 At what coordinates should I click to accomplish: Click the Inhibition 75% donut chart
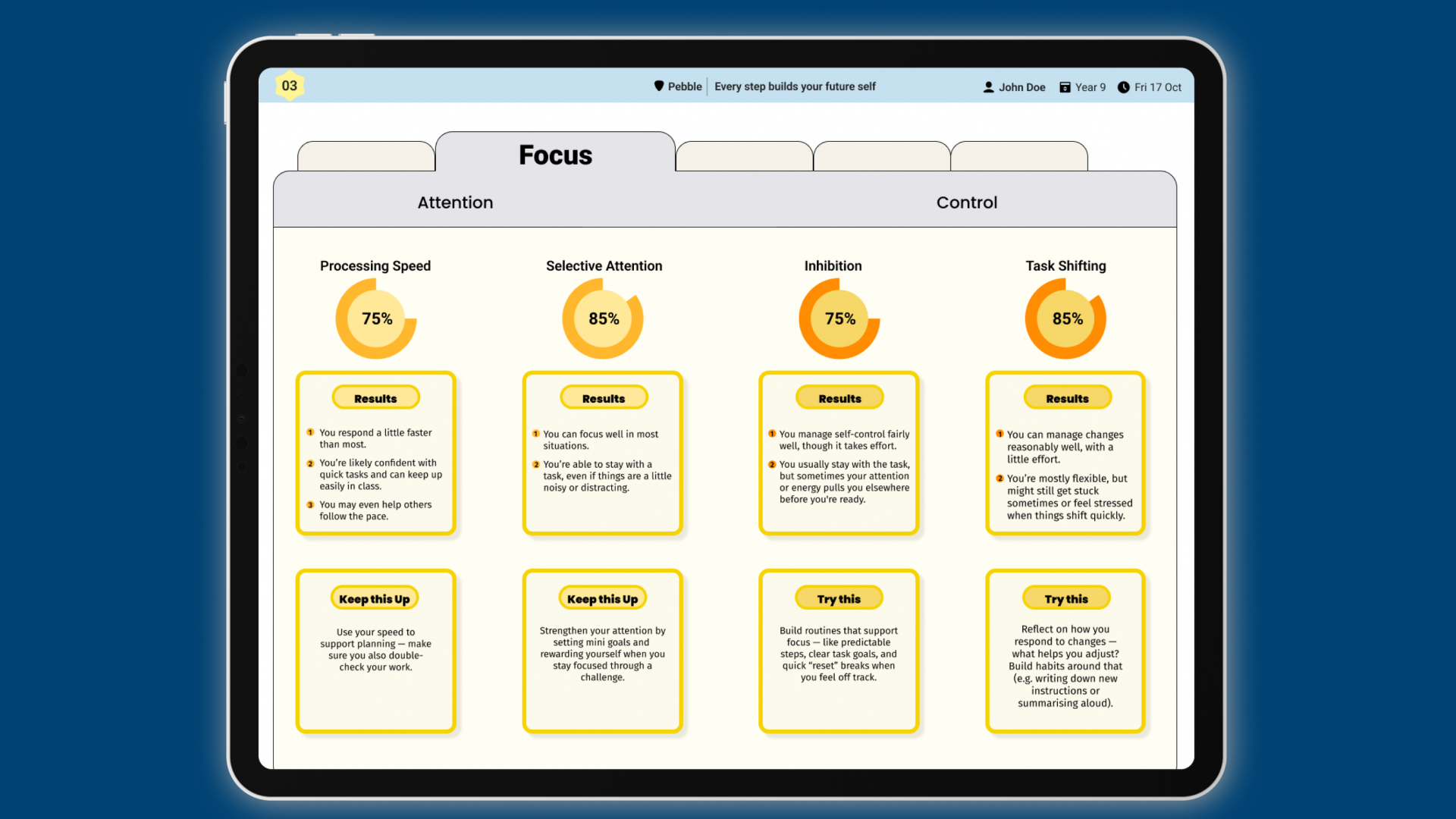coord(839,318)
